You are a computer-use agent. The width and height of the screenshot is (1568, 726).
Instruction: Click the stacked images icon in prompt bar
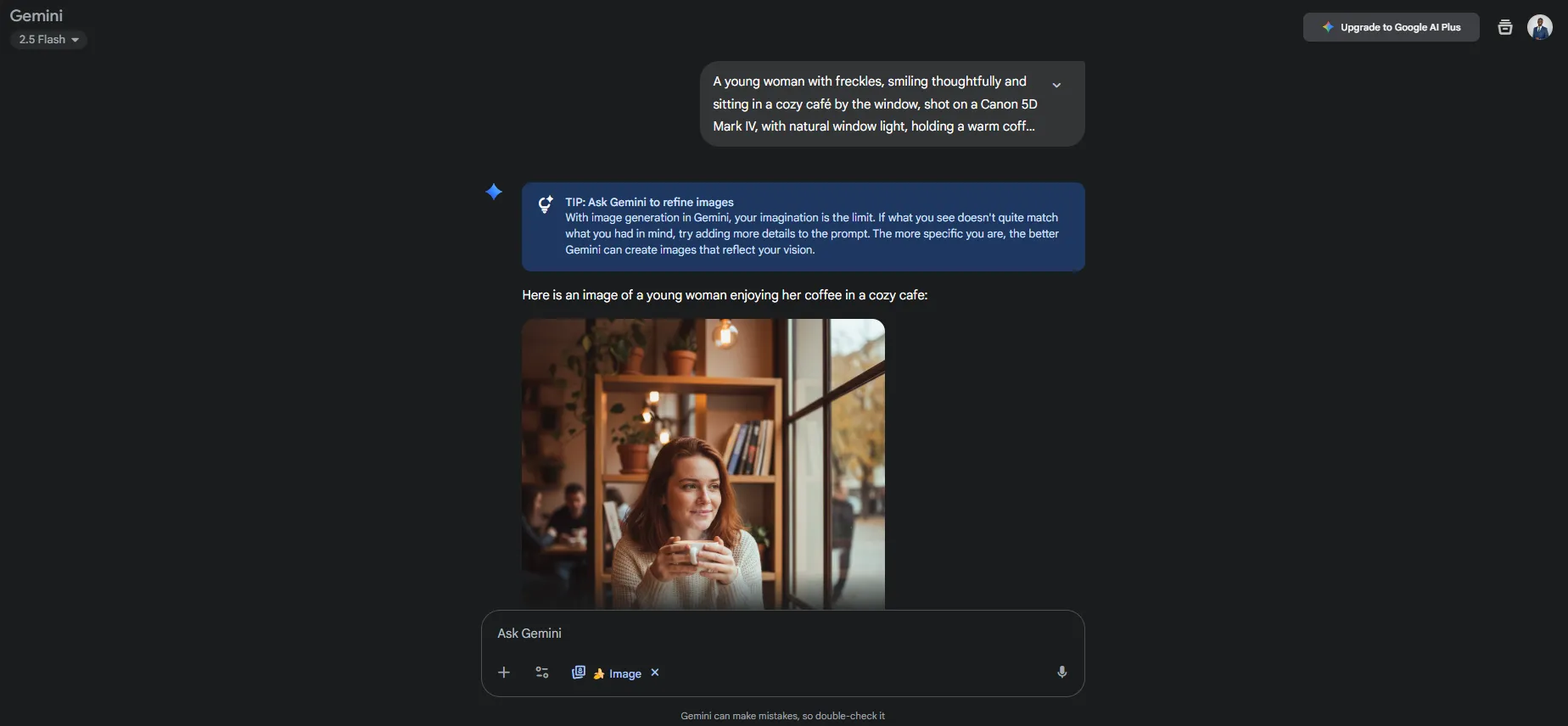[579, 673]
